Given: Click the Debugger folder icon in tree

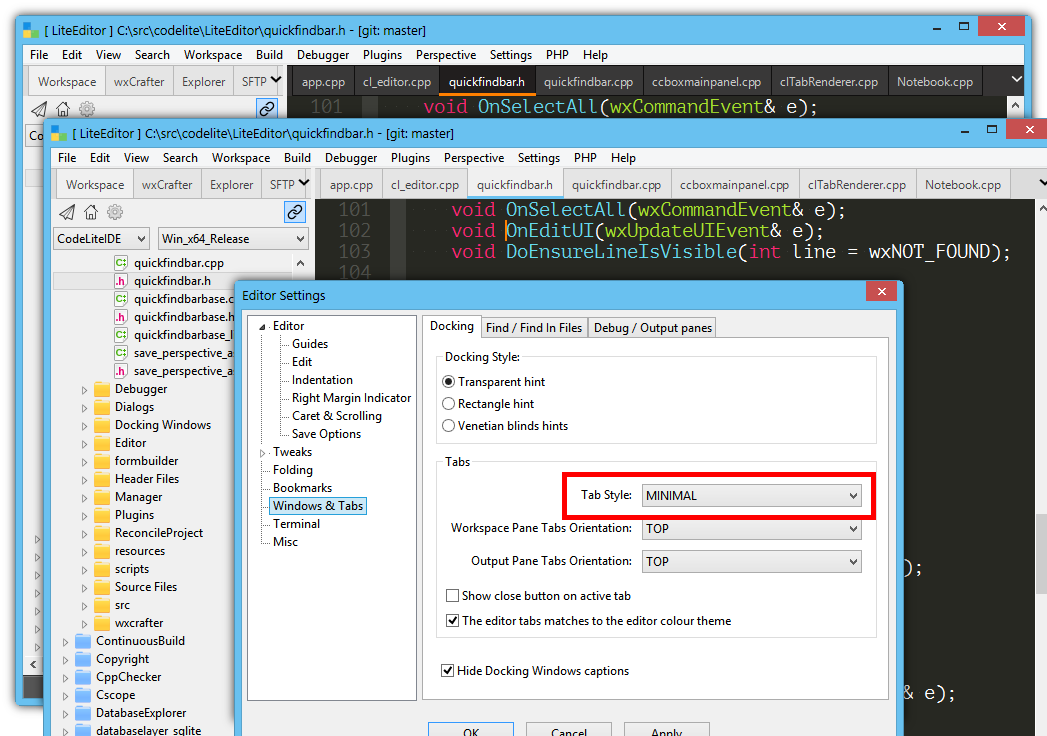Looking at the screenshot, I should (102, 389).
